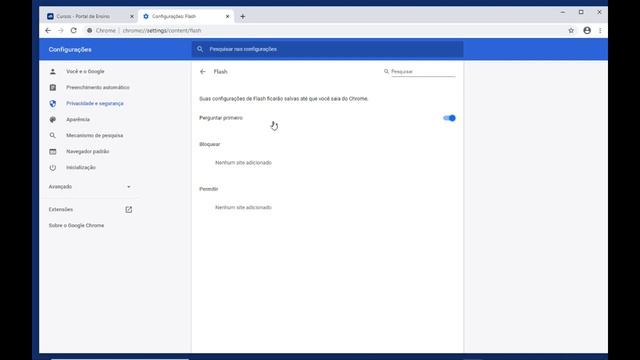Click the Bloquear section heading
This screenshot has width=640, height=360.
(210, 144)
